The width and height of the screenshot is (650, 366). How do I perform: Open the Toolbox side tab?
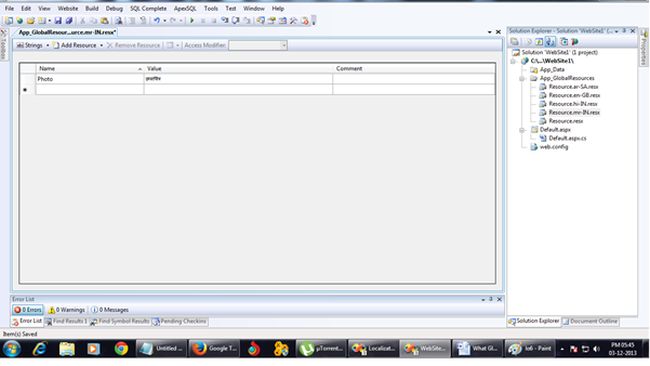(4, 45)
